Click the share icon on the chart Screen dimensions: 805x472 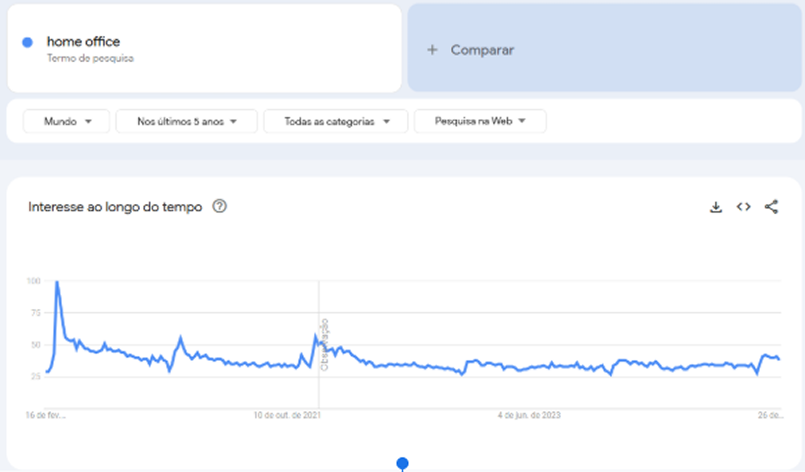point(771,207)
